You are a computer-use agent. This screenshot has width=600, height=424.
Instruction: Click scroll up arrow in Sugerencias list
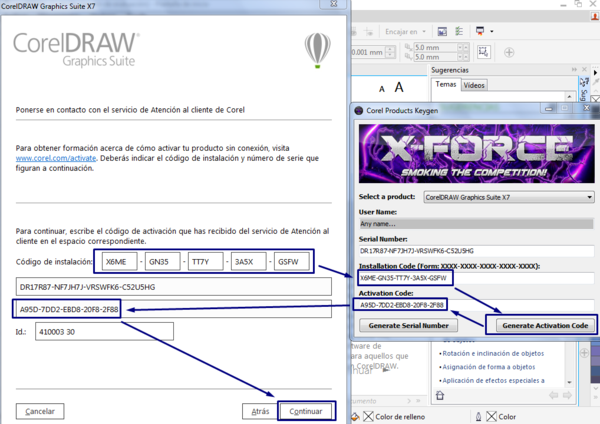[569, 96]
